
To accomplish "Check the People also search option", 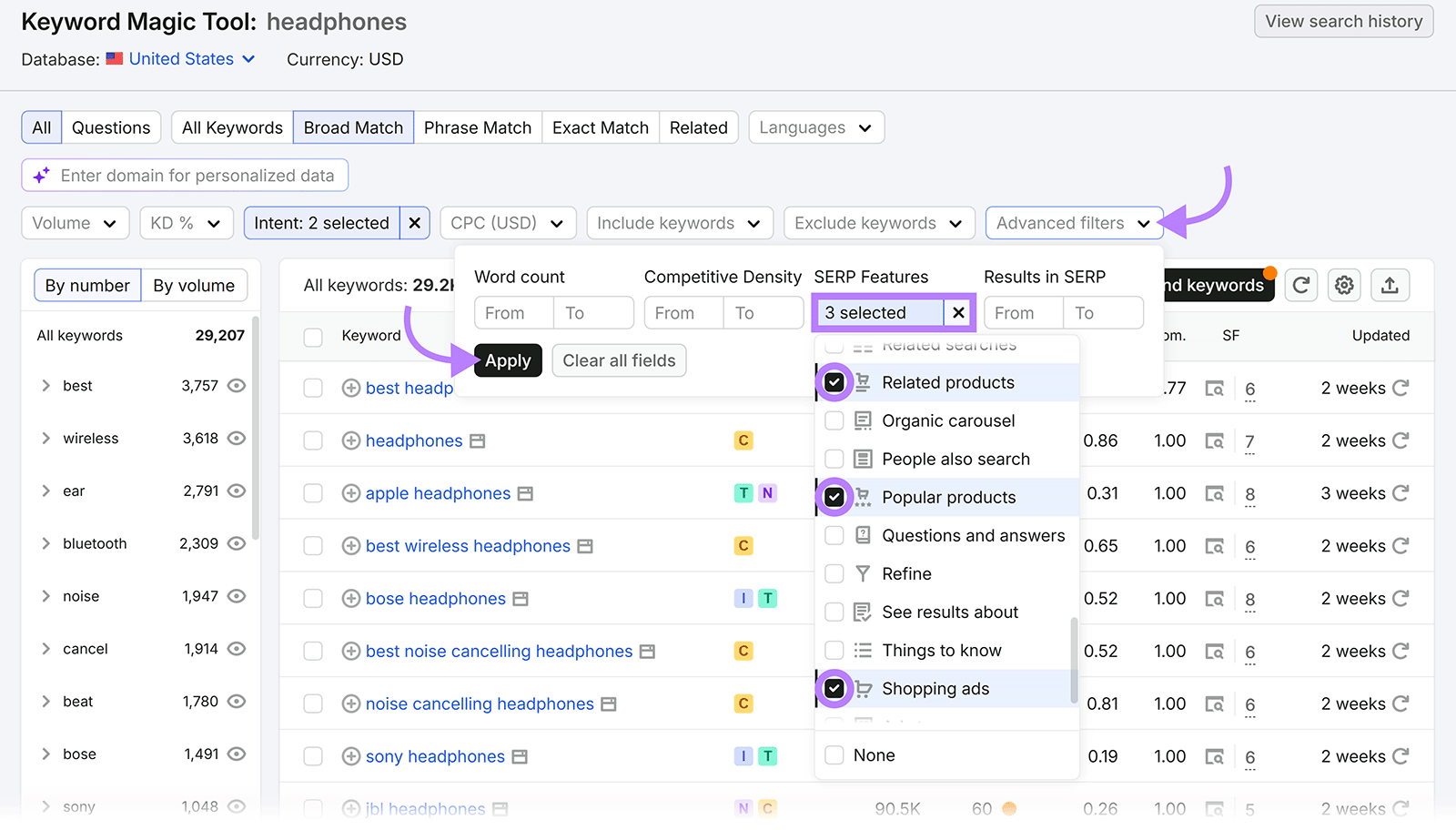I will (834, 459).
